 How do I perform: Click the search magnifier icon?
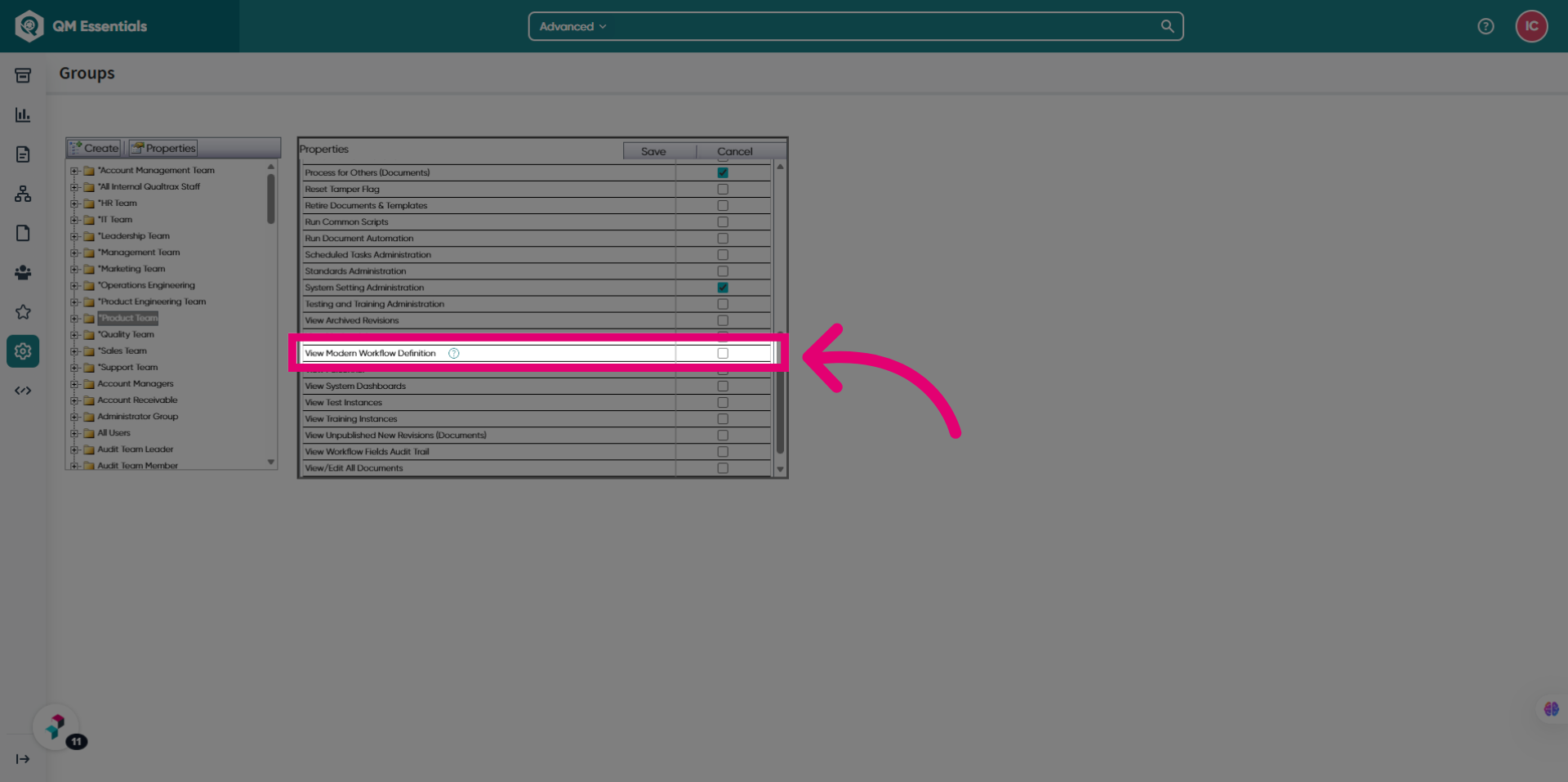[x=1167, y=26]
